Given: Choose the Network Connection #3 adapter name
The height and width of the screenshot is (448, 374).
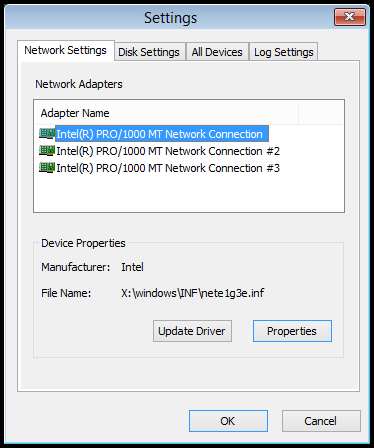Looking at the screenshot, I should tap(168, 168).
